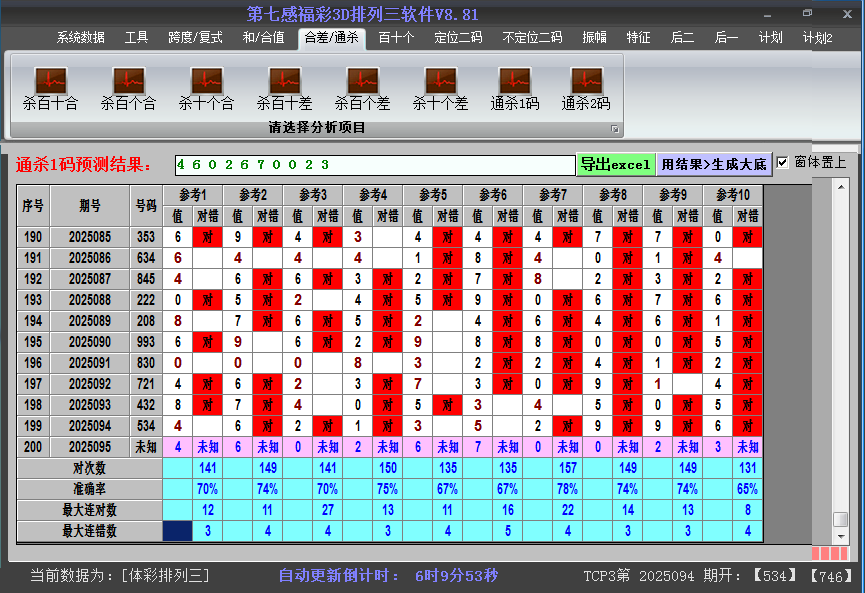Open the 杀十个合 analysis icon
865x593 pixels.
click(206, 81)
